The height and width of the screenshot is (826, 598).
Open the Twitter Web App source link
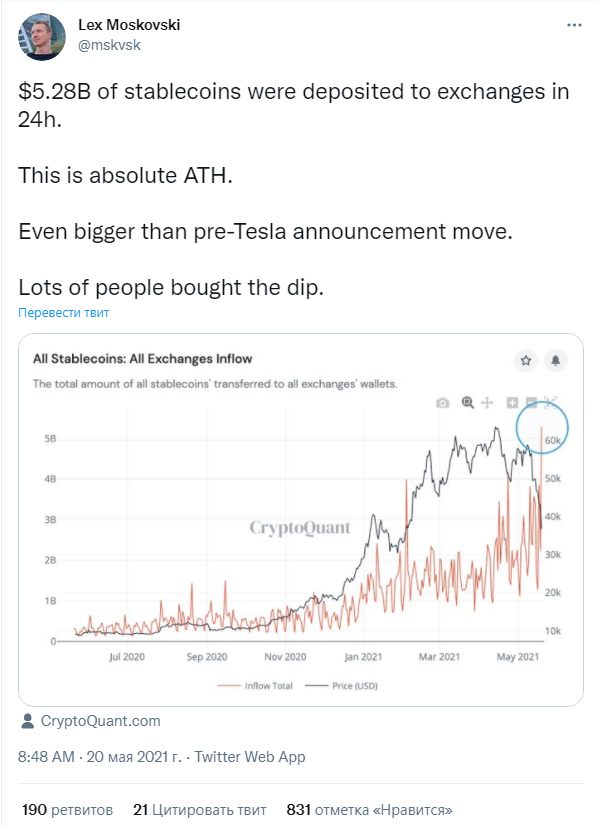tap(250, 757)
